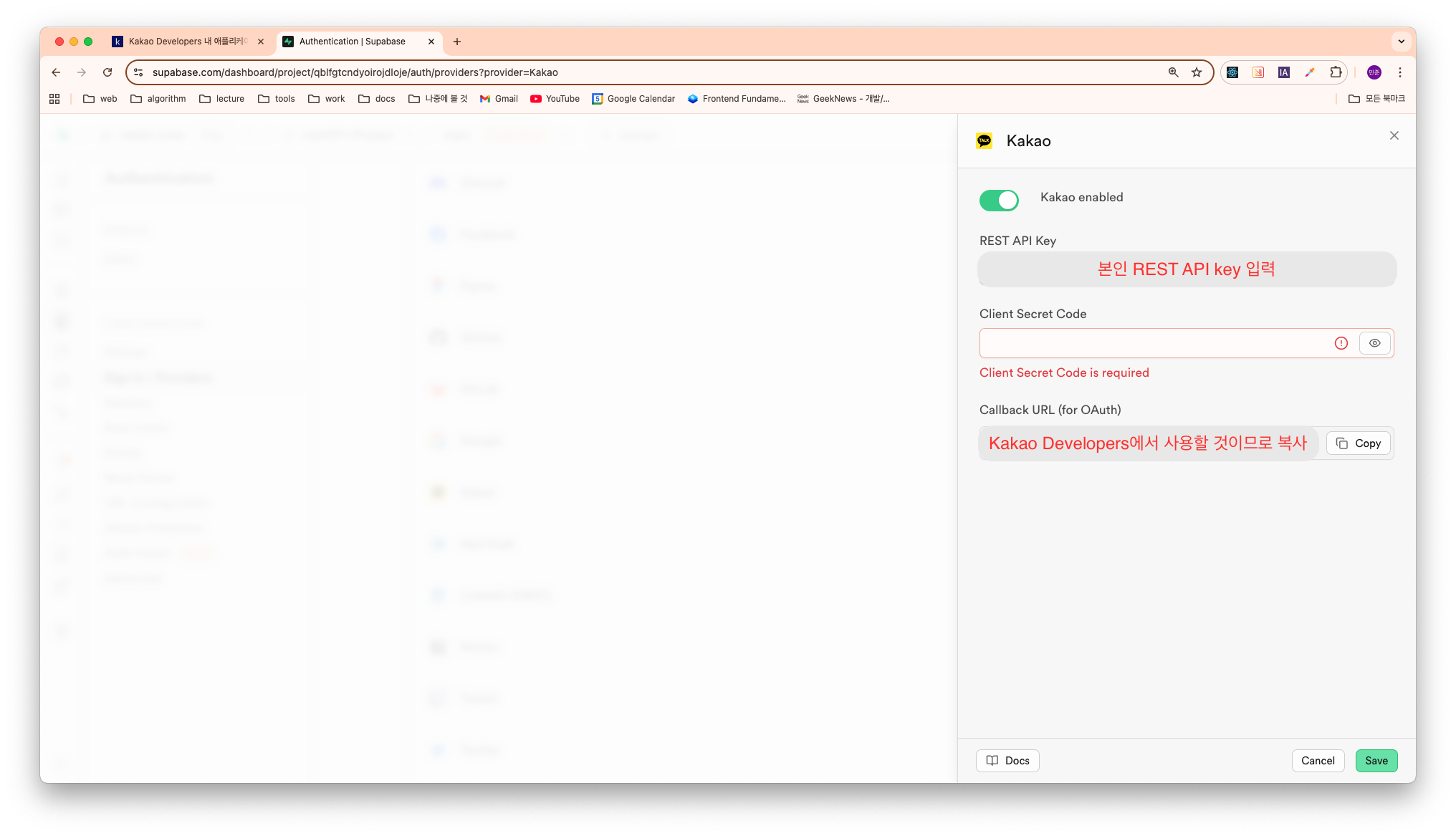Open the Gmail bookmark
The width and height of the screenshot is (1456, 836).
499,99
